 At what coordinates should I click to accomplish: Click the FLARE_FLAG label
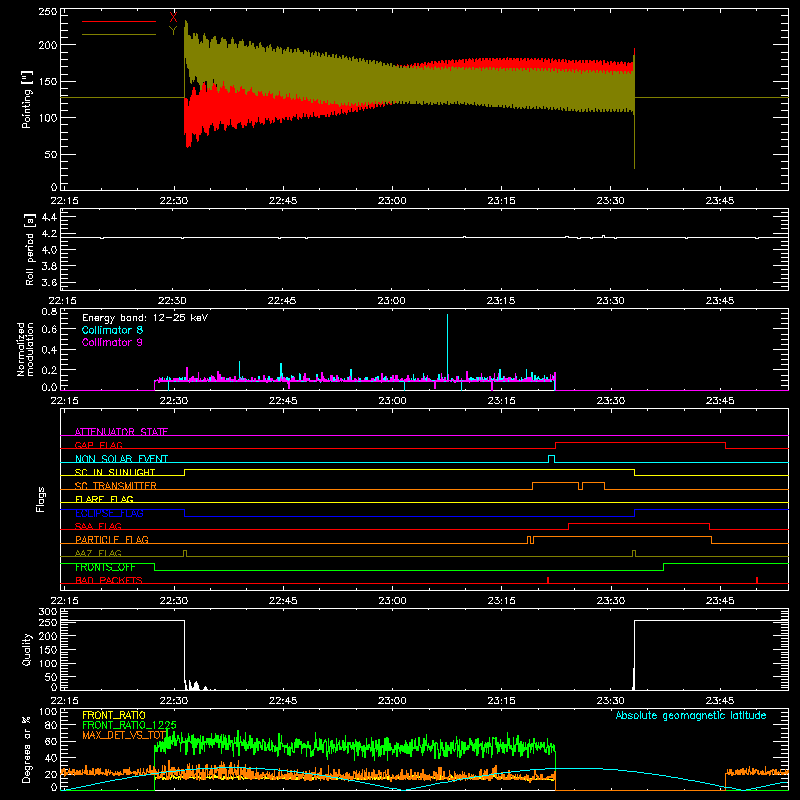[x=104, y=499]
